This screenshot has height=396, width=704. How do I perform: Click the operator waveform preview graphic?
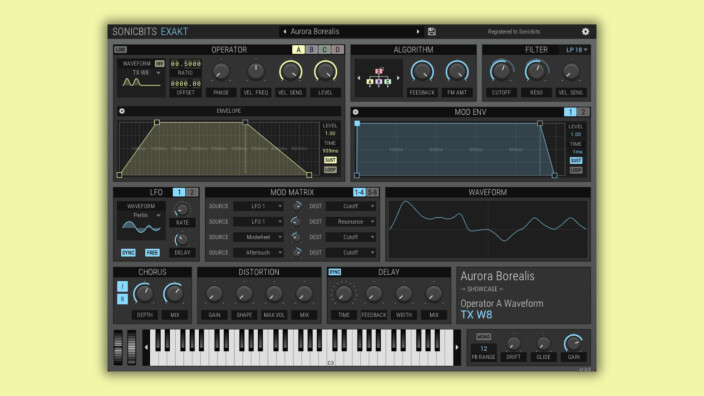141,83
